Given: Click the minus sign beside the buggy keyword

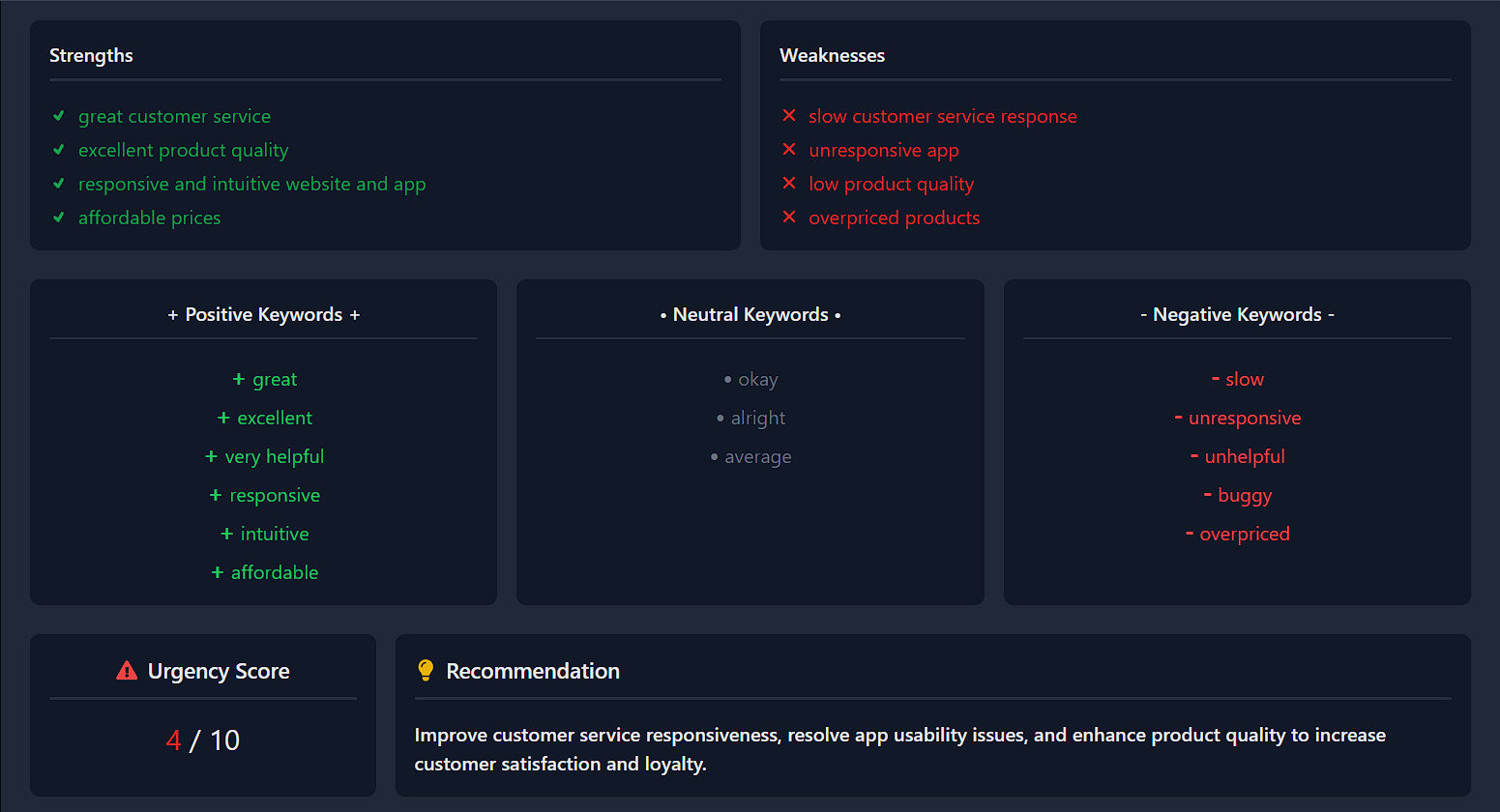Looking at the screenshot, I should (1208, 495).
